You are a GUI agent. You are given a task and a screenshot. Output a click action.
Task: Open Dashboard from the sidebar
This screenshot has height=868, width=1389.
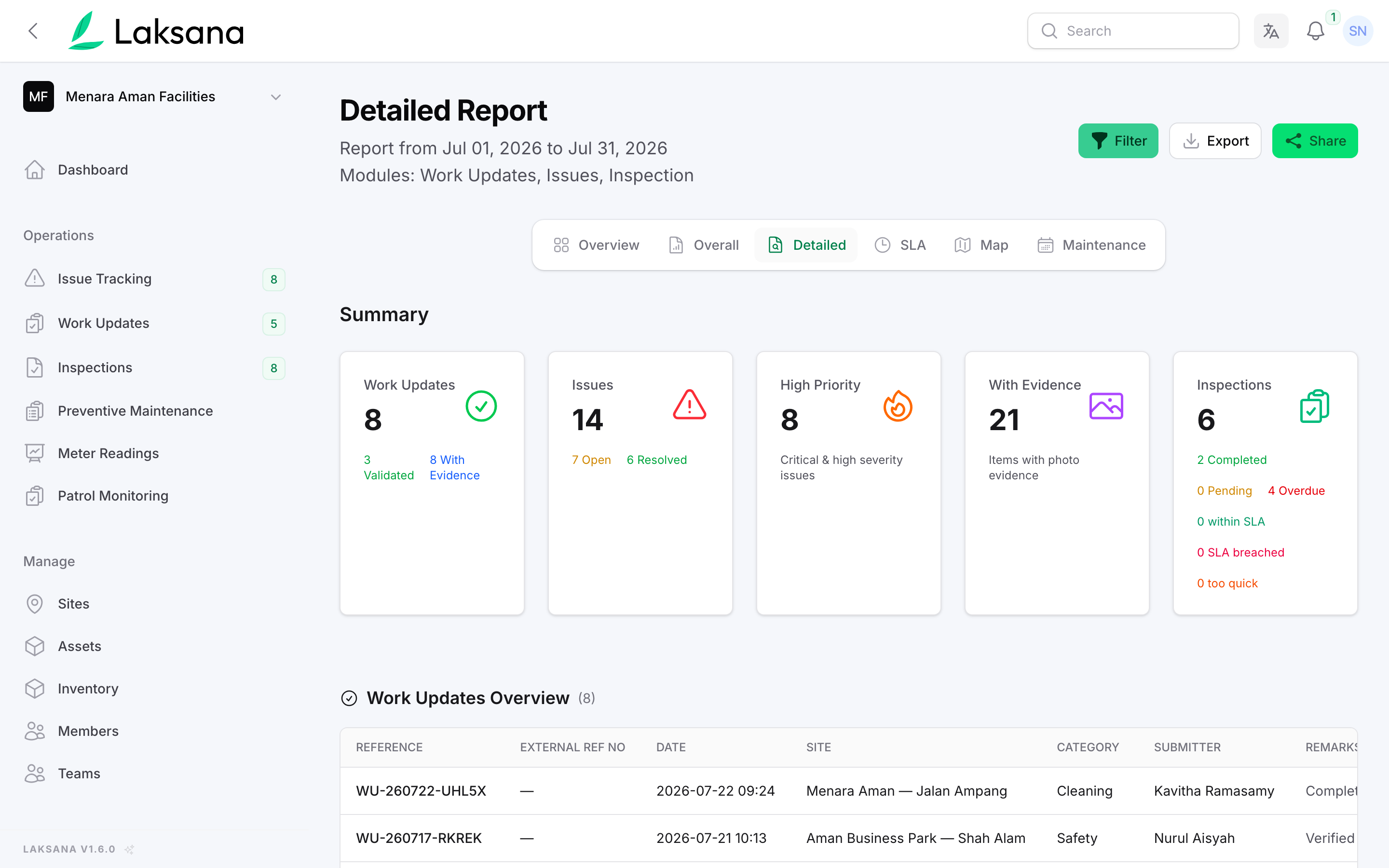93,170
